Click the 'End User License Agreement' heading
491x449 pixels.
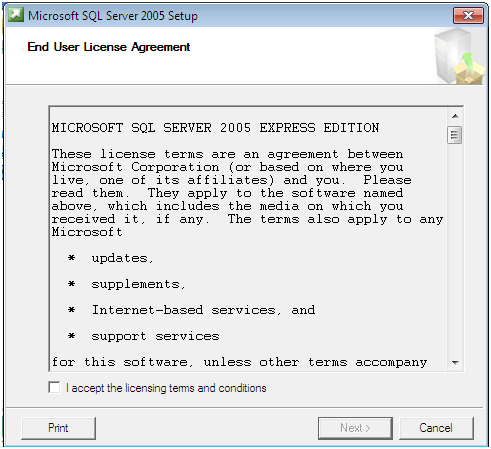[x=109, y=47]
